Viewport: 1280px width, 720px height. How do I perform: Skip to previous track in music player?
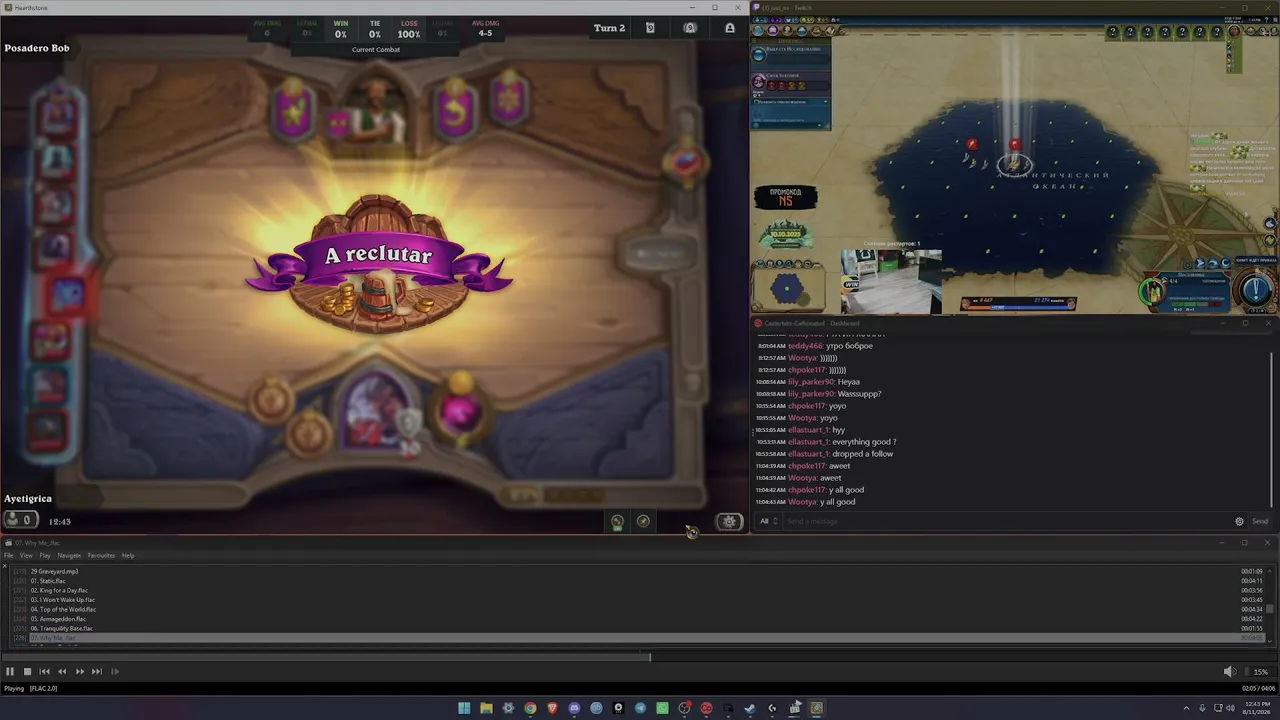[44, 672]
